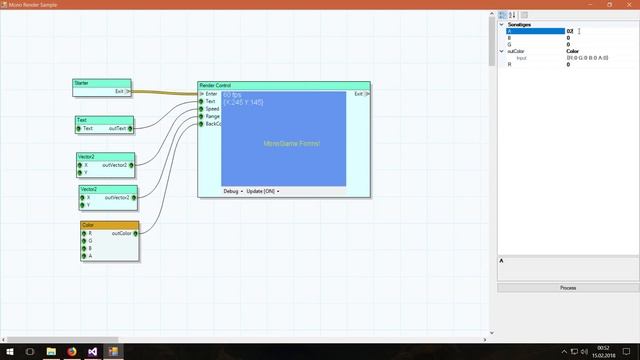Click Render Control BackColor input port
Viewport: 640px width, 360px height.
pos(201,124)
